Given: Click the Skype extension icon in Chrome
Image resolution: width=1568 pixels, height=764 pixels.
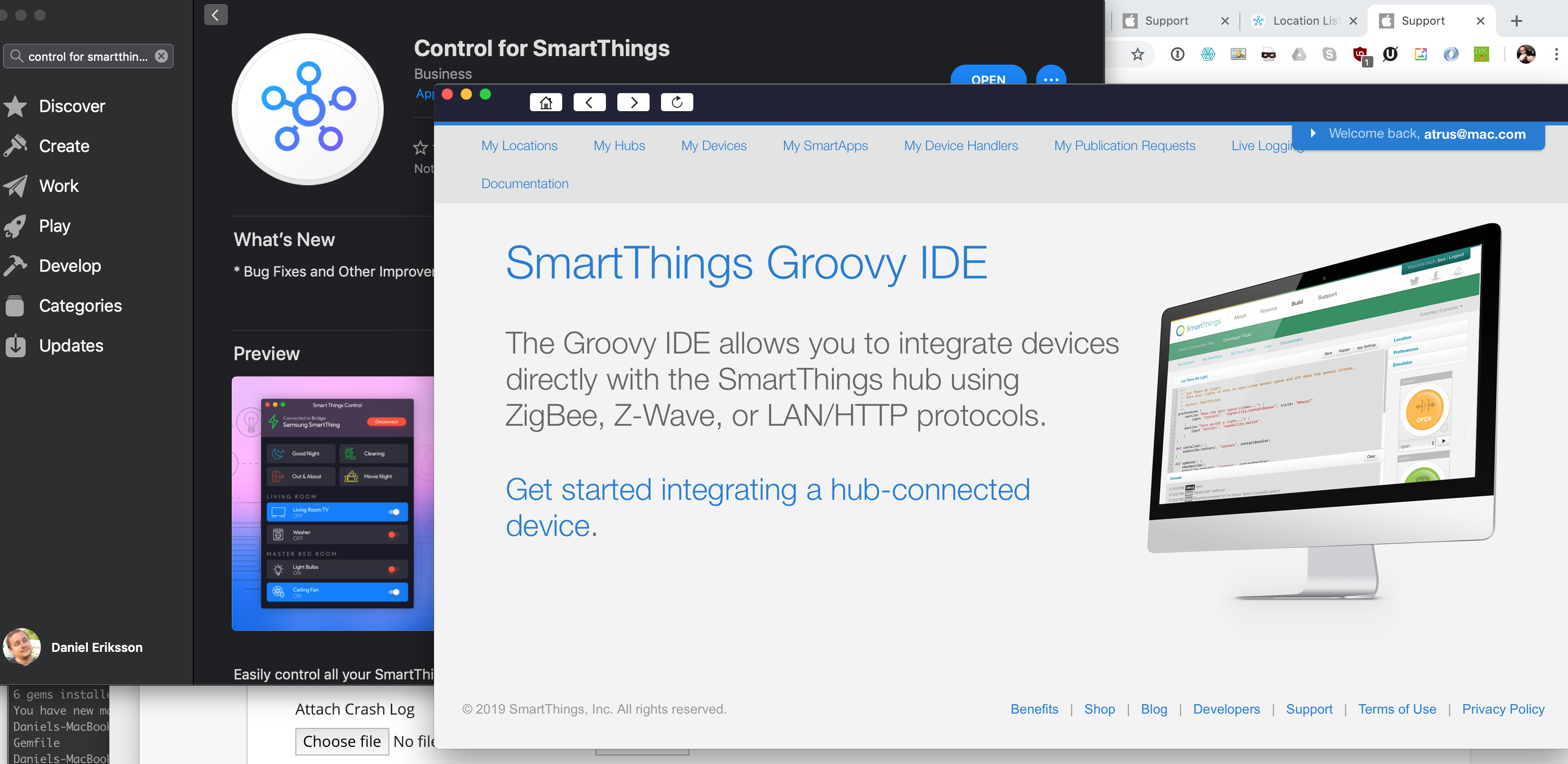Looking at the screenshot, I should [x=1330, y=55].
